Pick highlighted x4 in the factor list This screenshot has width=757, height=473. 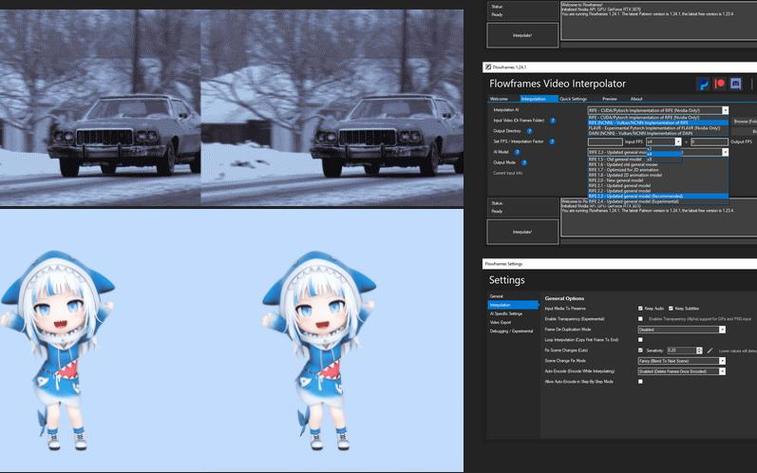[x=664, y=154]
